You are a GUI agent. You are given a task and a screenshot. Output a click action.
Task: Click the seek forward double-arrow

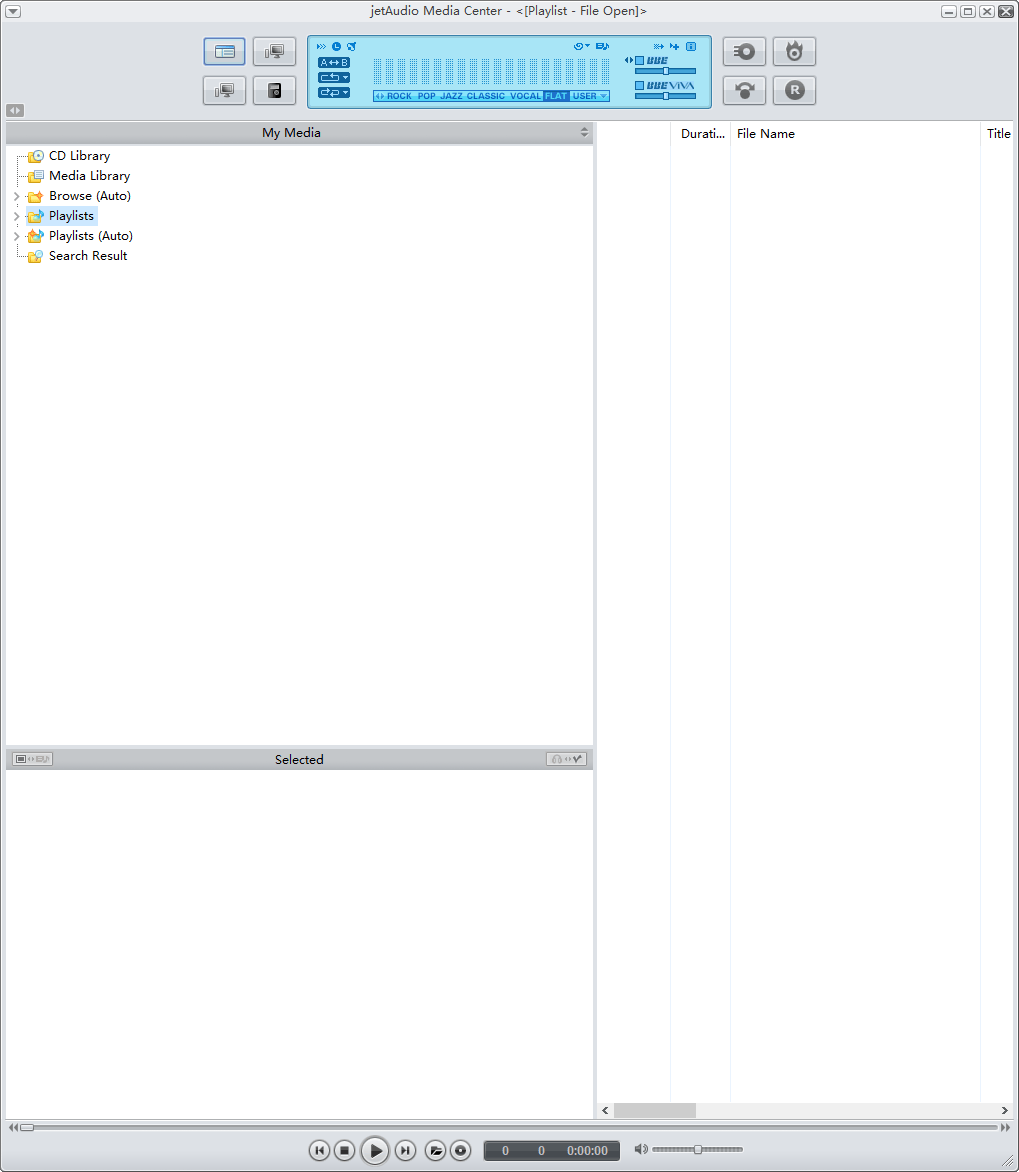(1006, 1127)
